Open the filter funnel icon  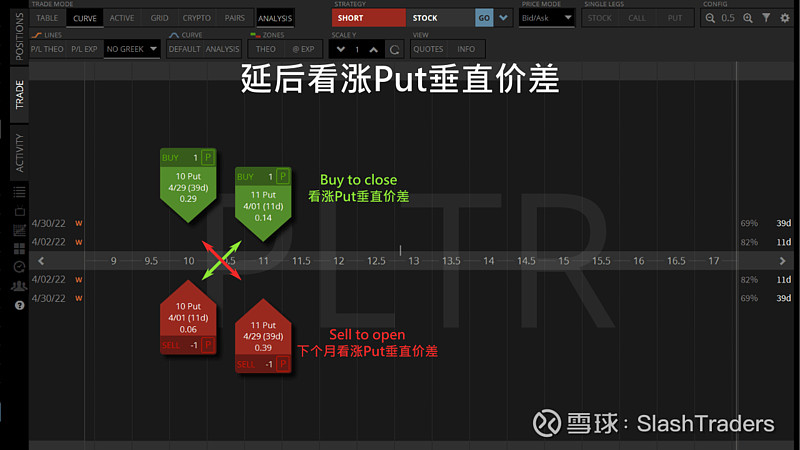[x=766, y=18]
